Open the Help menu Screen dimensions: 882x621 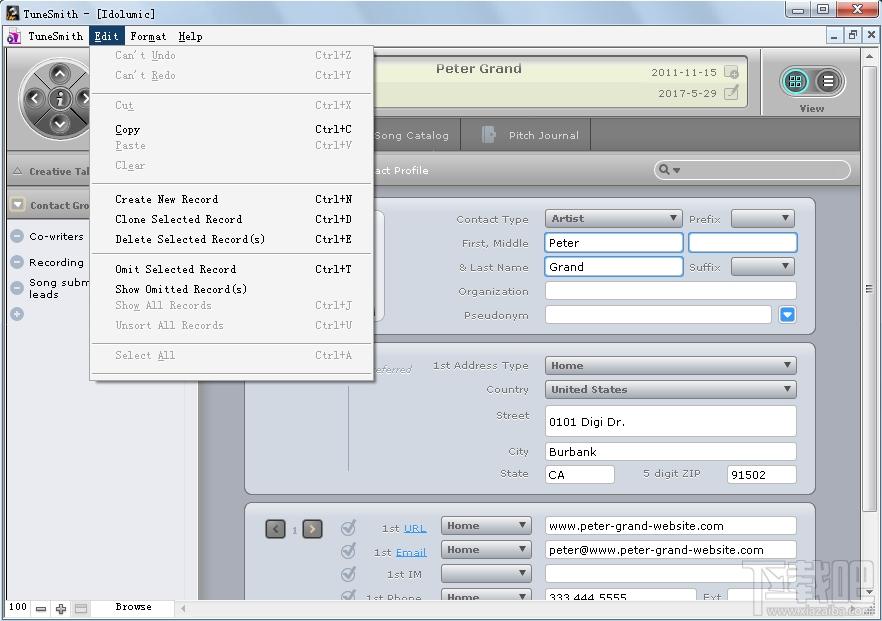190,37
